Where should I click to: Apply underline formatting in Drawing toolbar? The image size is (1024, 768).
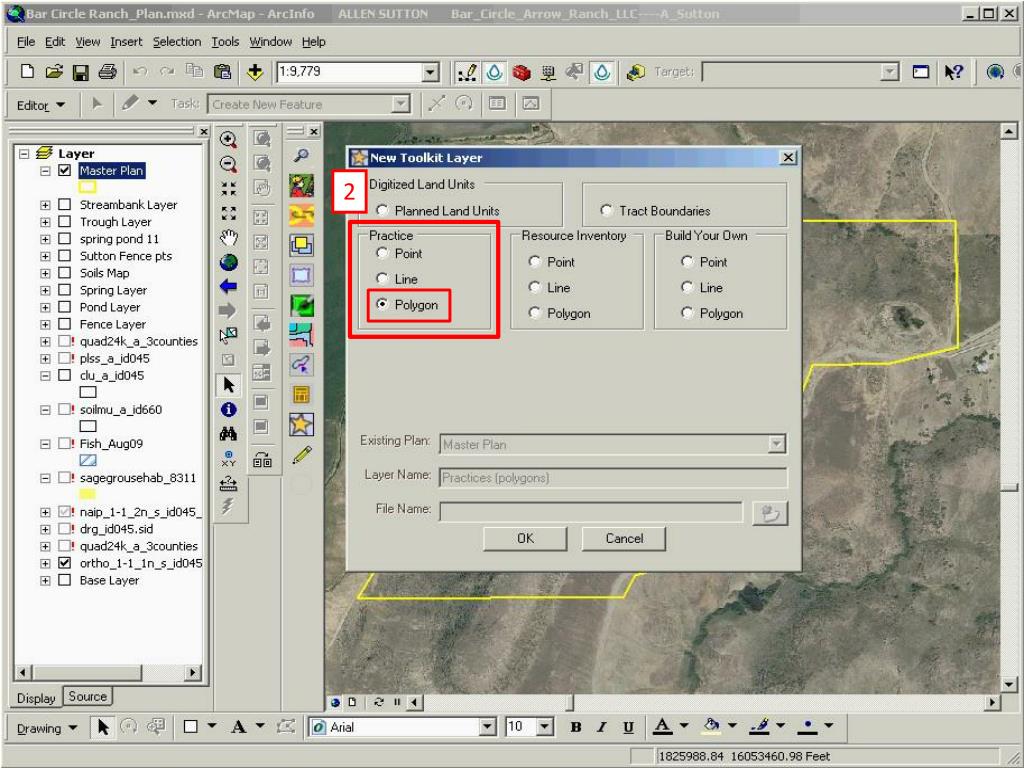tap(628, 727)
